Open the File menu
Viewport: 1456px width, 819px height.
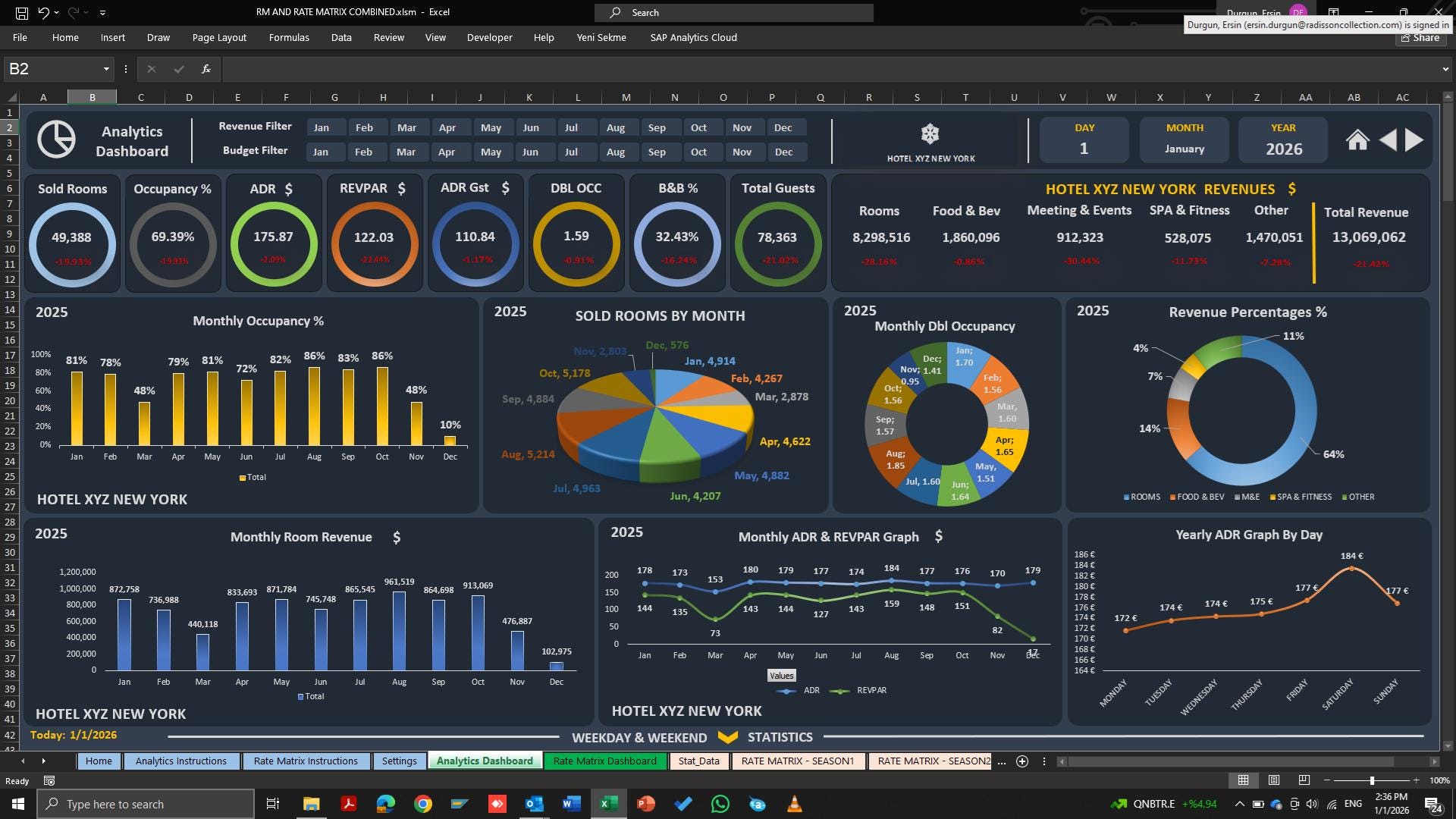(x=20, y=37)
